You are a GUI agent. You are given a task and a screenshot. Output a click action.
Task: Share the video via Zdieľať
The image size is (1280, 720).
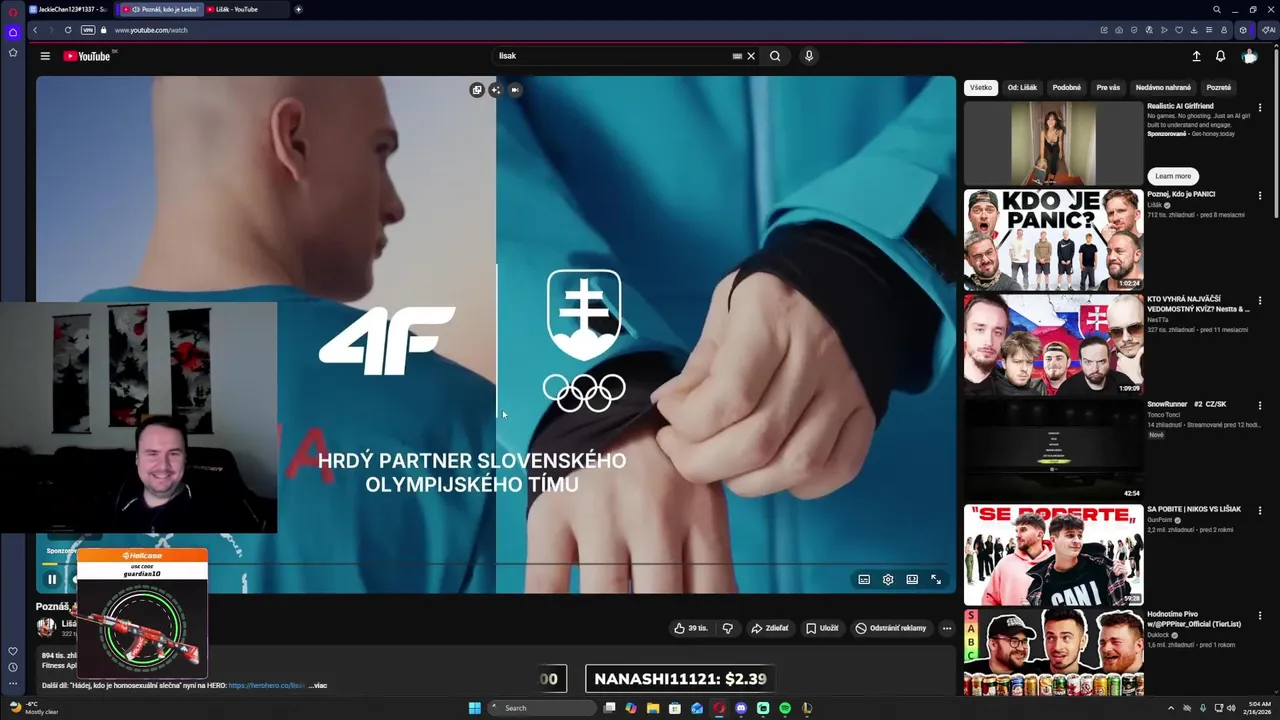pos(770,628)
